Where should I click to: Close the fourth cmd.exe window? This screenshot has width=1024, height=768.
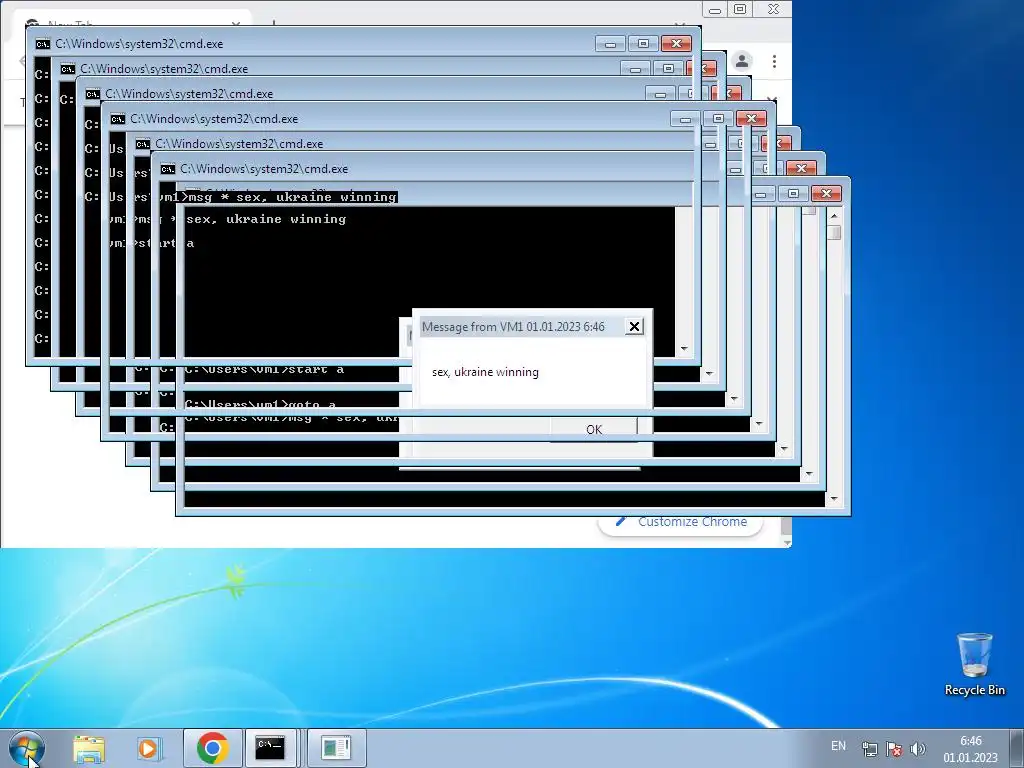[751, 118]
